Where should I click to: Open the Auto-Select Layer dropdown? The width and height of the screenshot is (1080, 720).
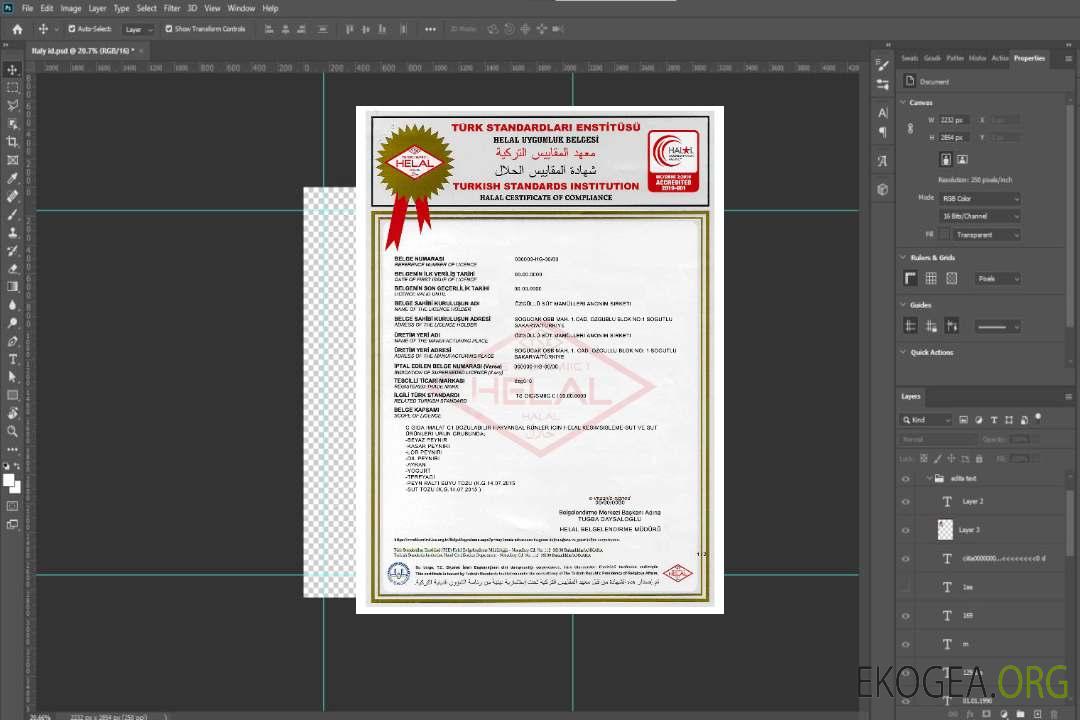(138, 30)
